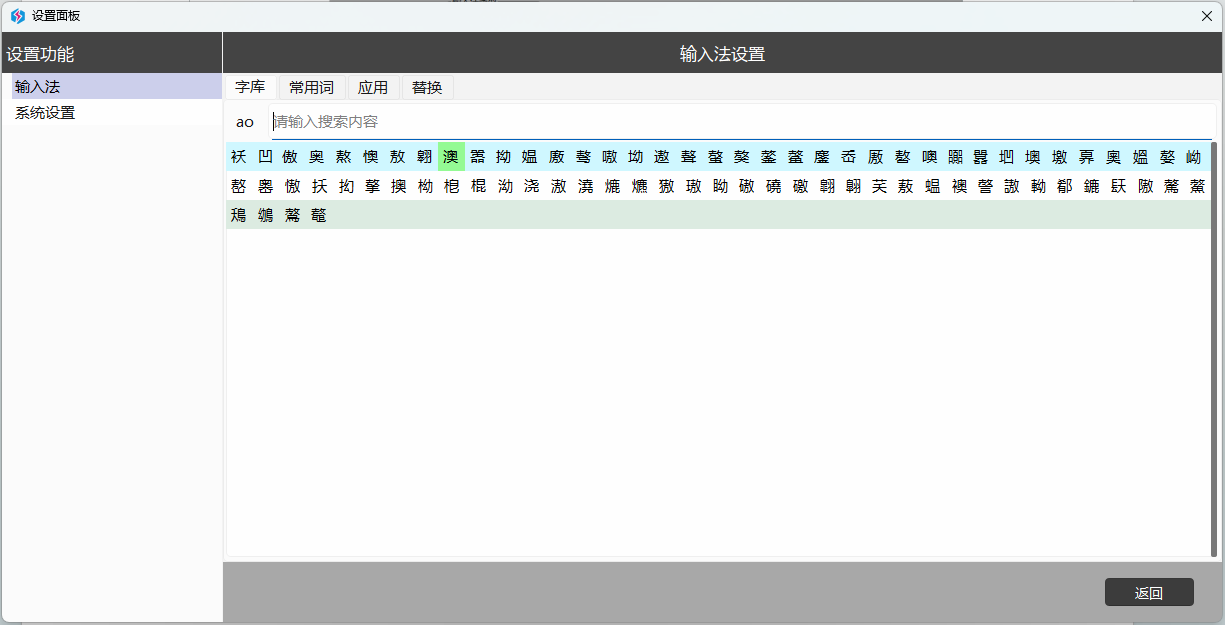This screenshot has width=1225, height=625.
Task: Select the character 翱 in first row
Action: (424, 157)
